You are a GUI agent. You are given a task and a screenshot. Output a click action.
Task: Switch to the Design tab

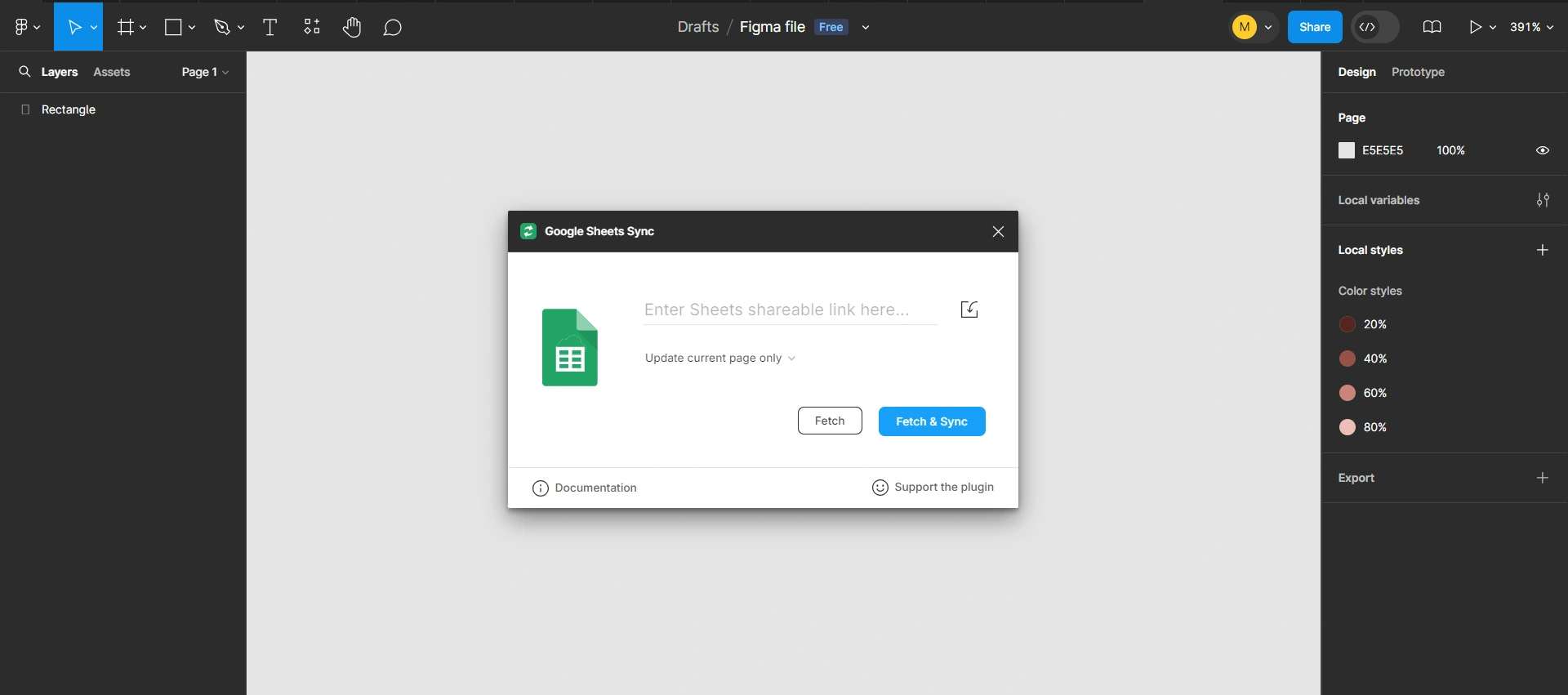pos(1356,72)
